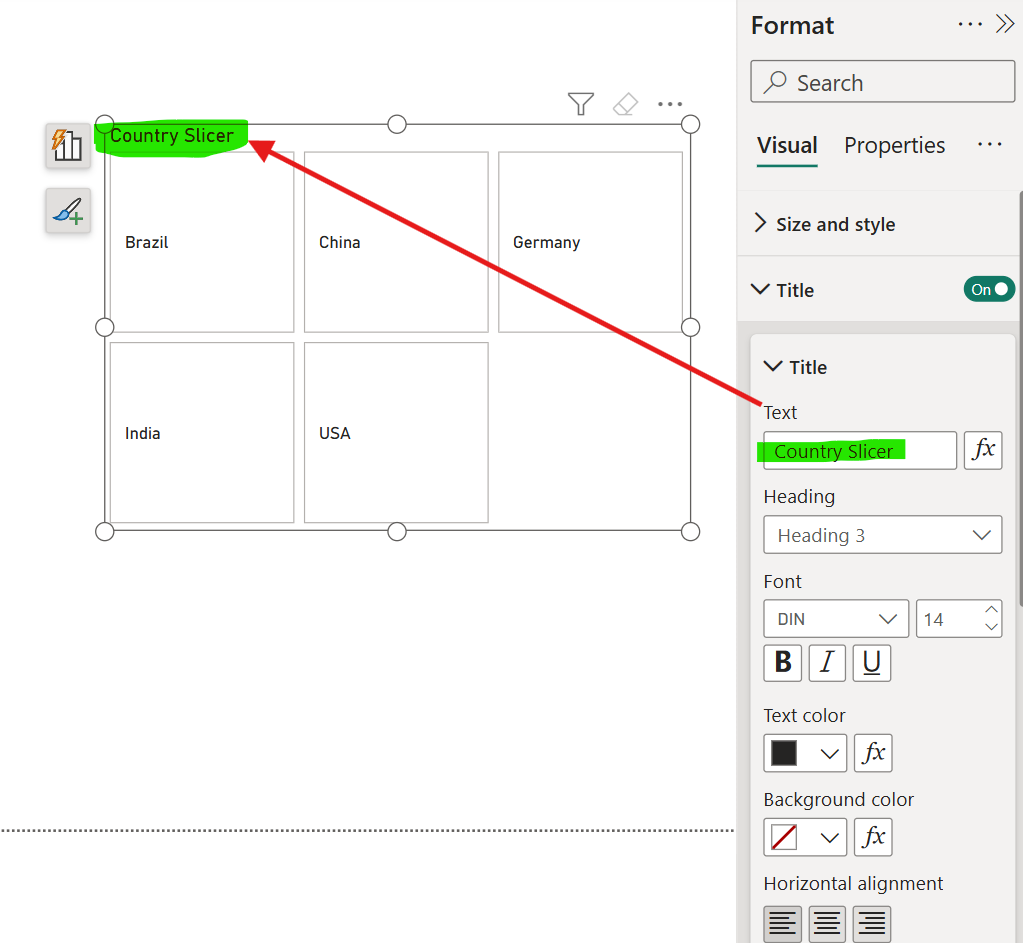Click the fx button next to the Text field
1023x943 pixels.
click(983, 450)
